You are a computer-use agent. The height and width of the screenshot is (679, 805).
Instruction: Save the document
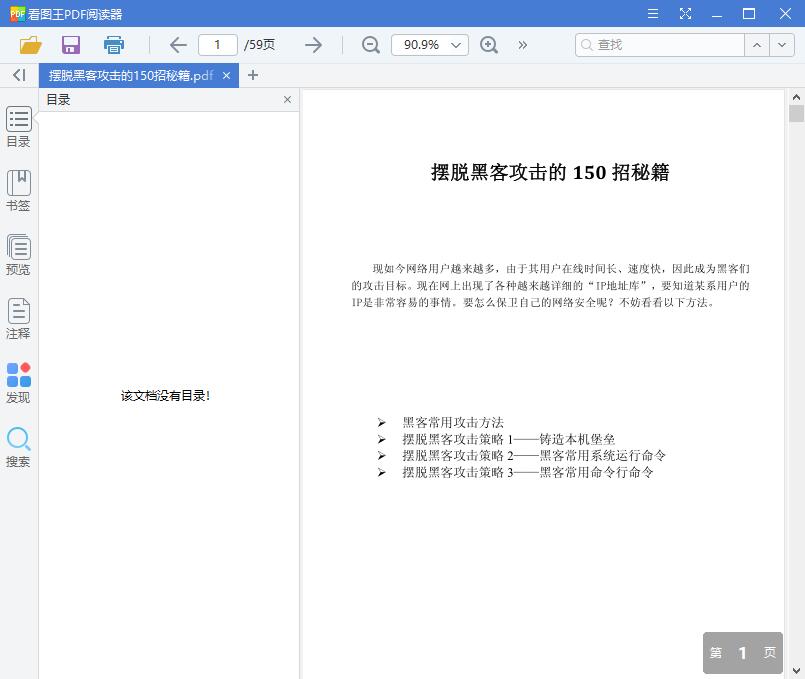[x=70, y=45]
